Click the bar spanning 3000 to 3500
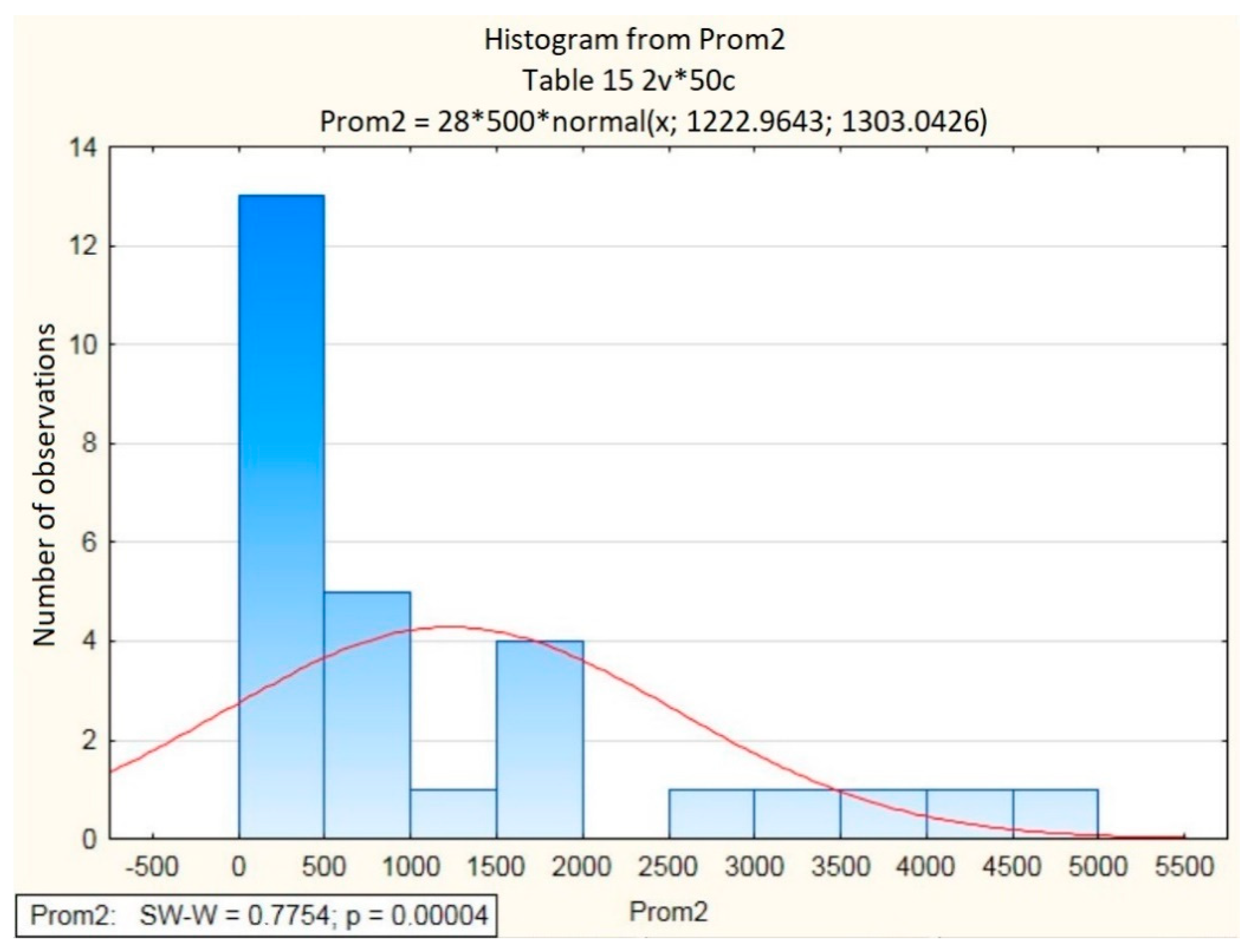The width and height of the screenshot is (1255, 952). pos(797,814)
